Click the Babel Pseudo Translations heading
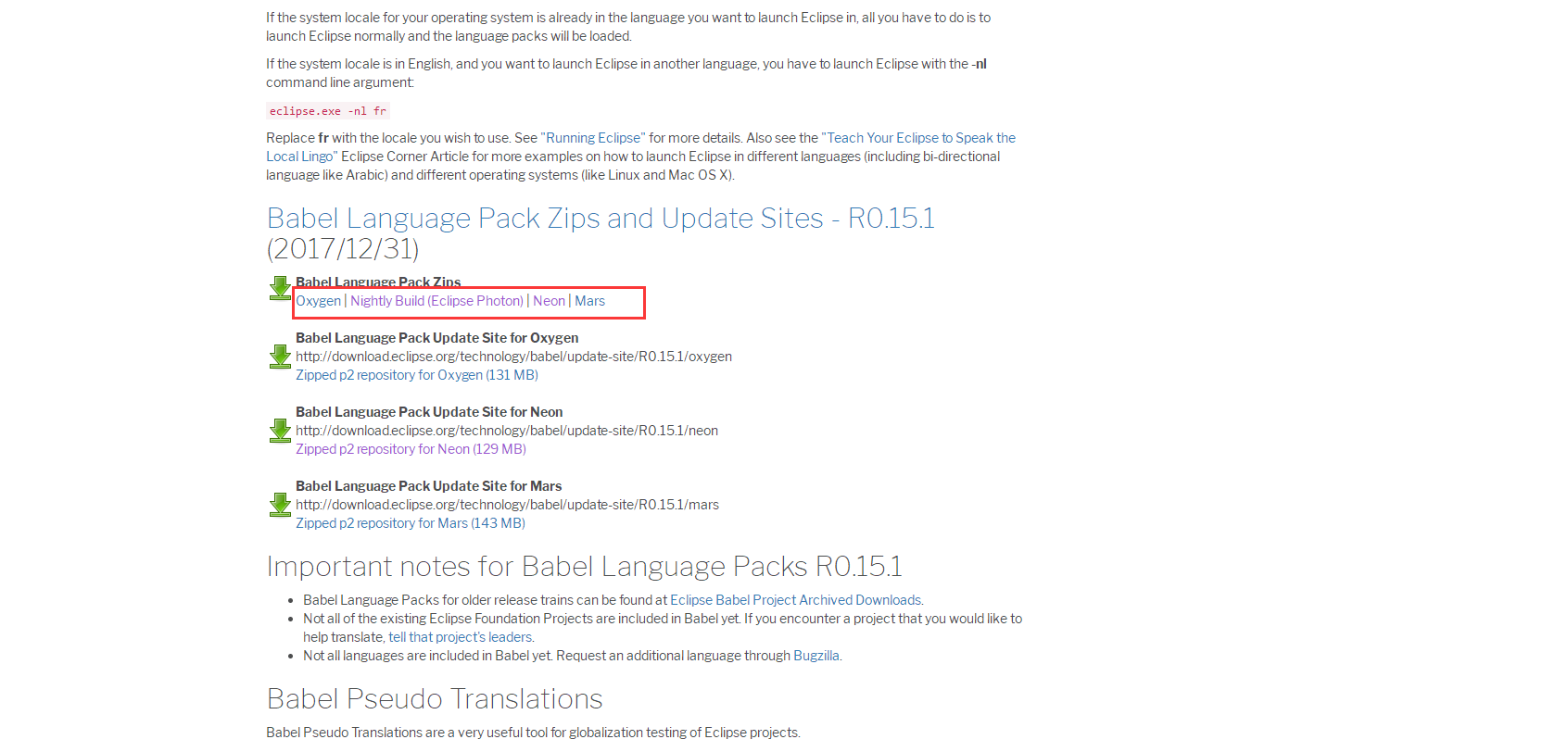 point(435,698)
